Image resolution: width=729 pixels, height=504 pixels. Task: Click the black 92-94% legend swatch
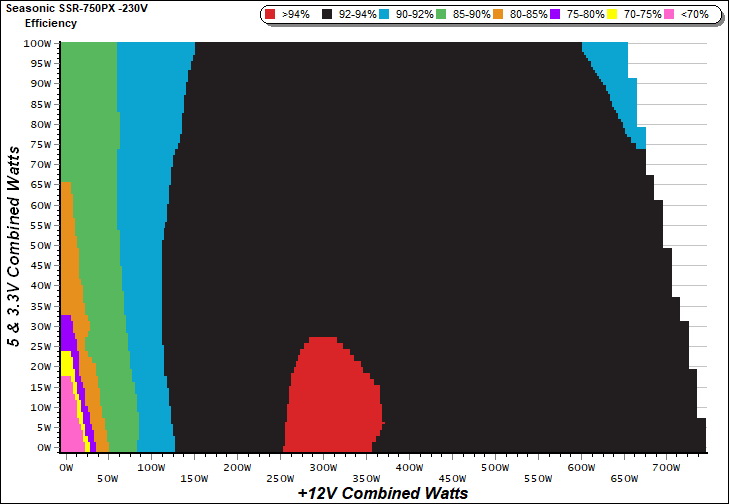coord(325,15)
